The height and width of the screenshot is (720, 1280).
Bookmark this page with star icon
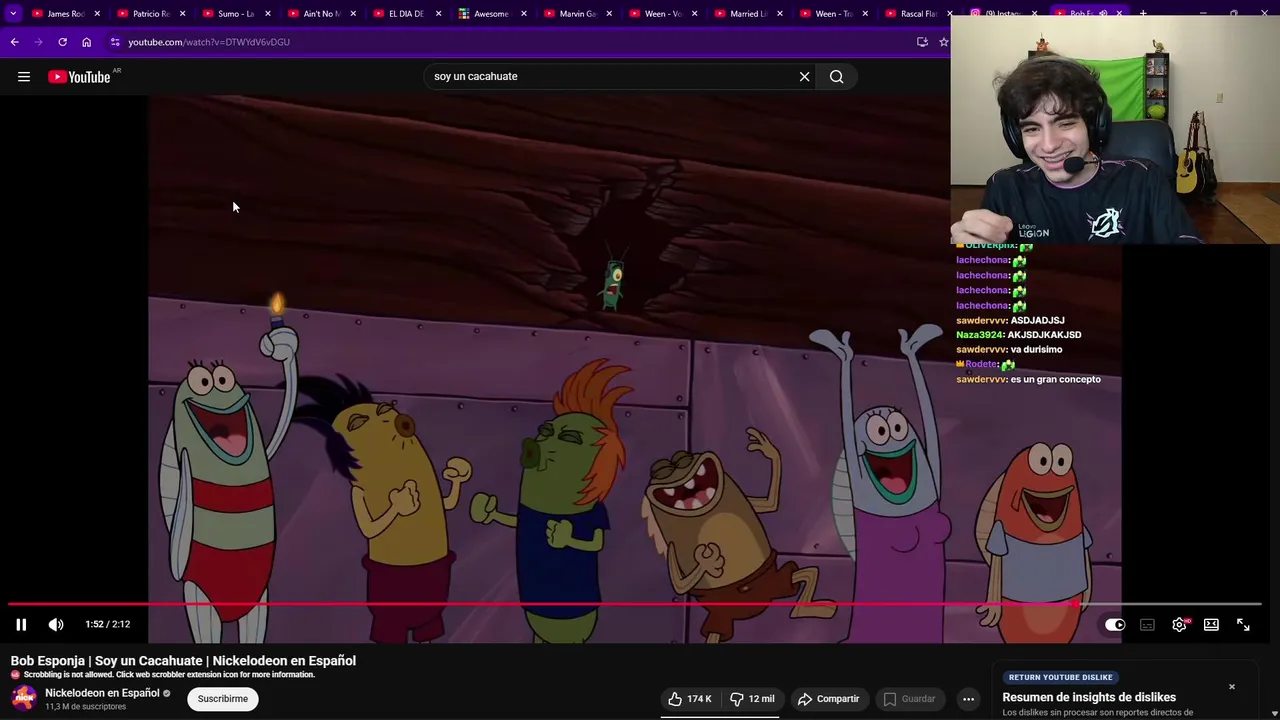tap(943, 42)
